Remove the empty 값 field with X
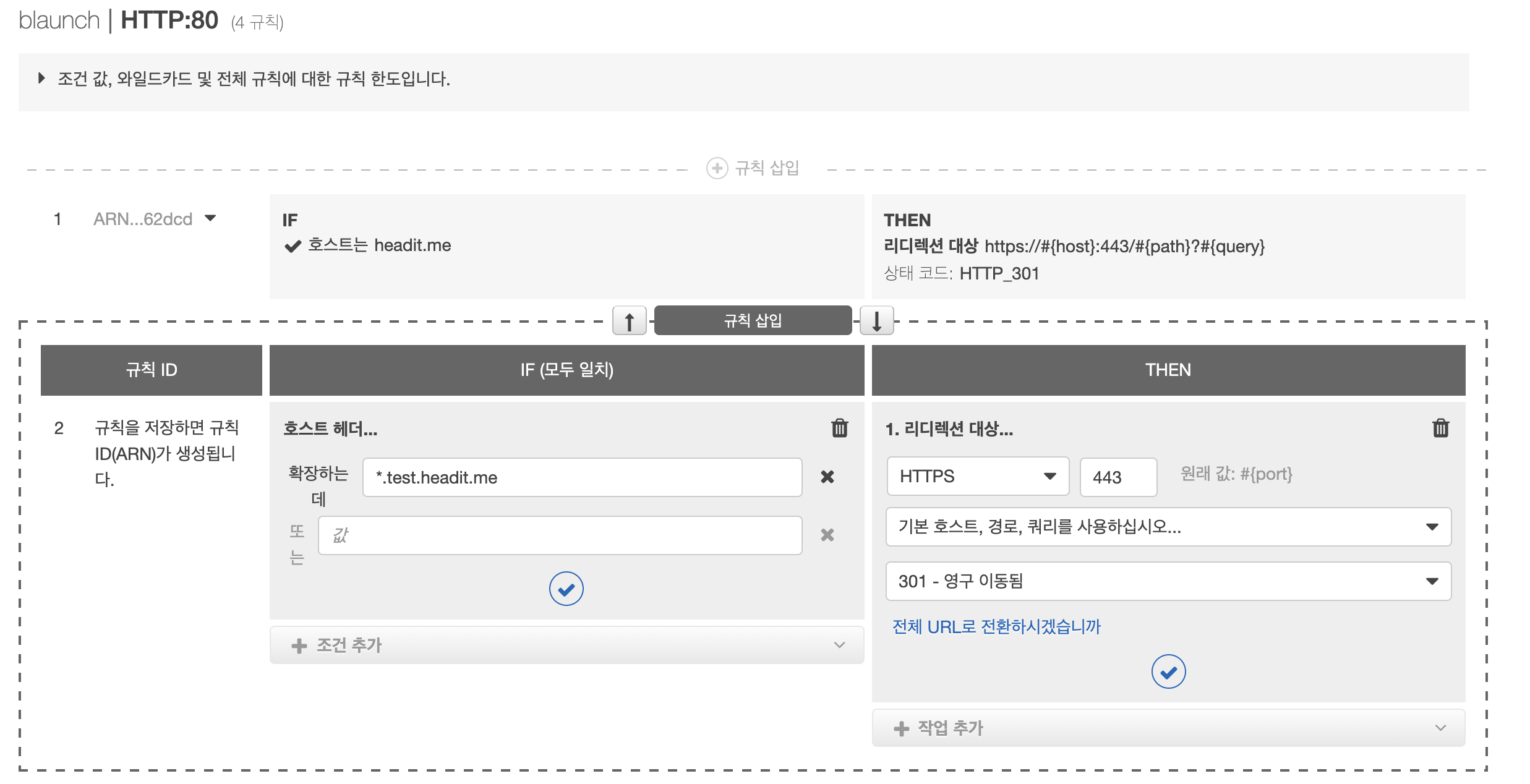Screen dimensions: 1530x784 (x=827, y=535)
